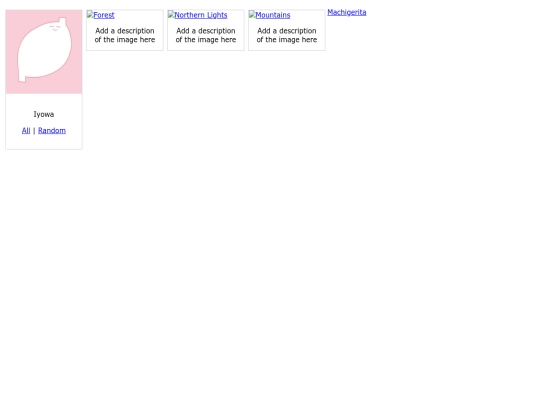Image resolution: width=540 pixels, height=405 pixels.
Task: Open the Forest image link
Action: (101, 15)
